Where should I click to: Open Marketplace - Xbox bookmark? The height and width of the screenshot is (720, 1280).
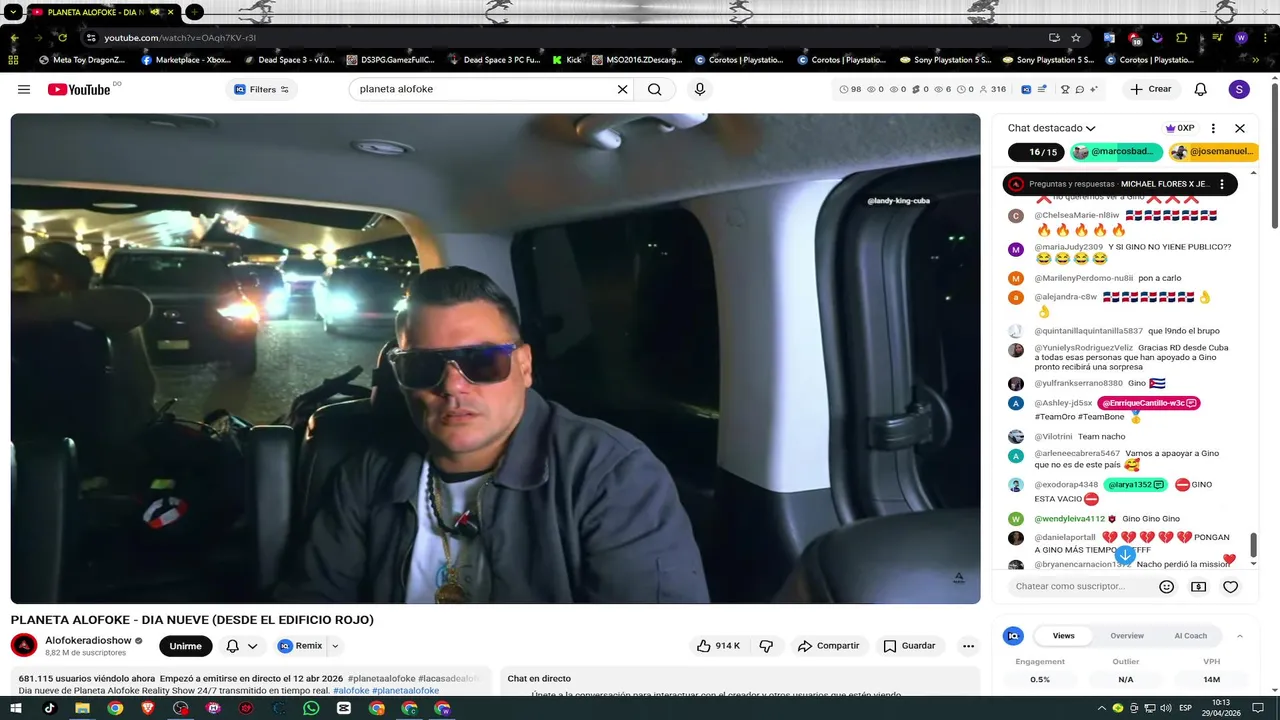[186, 60]
